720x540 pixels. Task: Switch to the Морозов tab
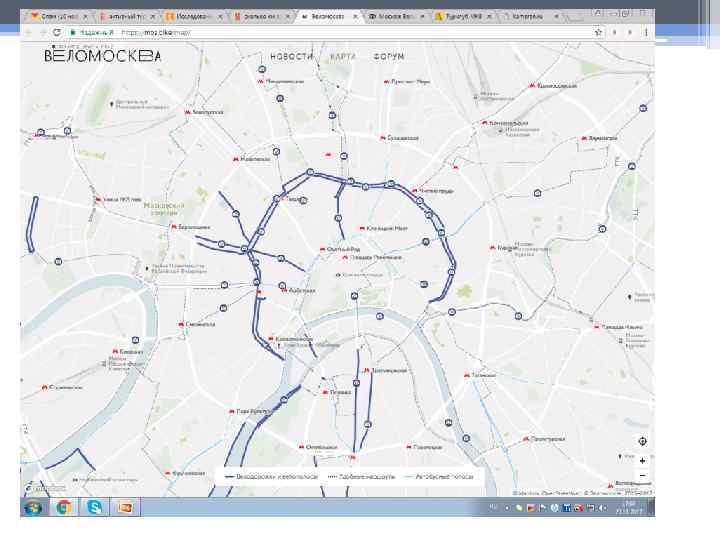pyautogui.click(x=395, y=16)
